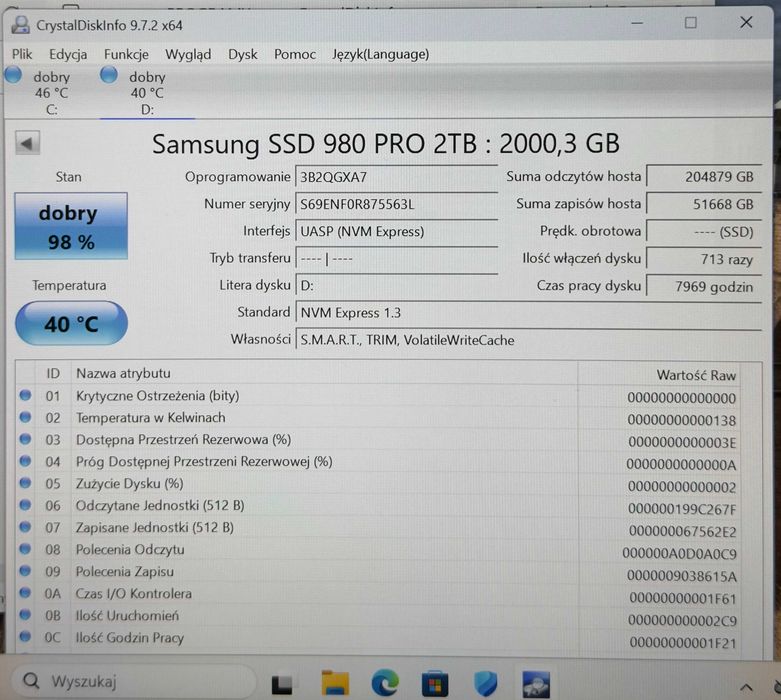Click the Ilość włączeń dysku value 713 razy
781x700 pixels.
pyautogui.click(x=704, y=259)
